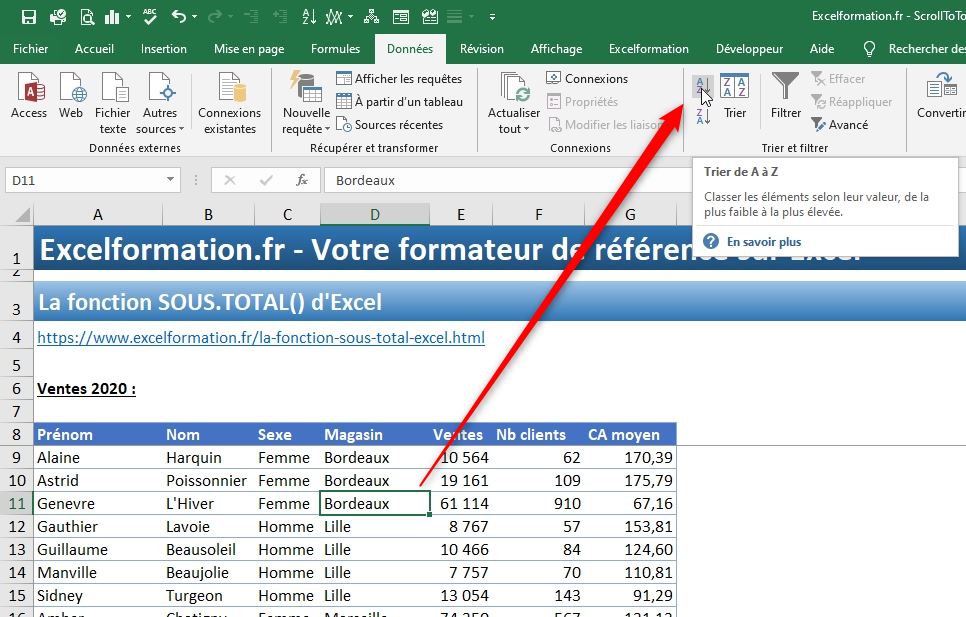
Task: Open the form icon in the quick toolbar
Action: (x=401, y=17)
